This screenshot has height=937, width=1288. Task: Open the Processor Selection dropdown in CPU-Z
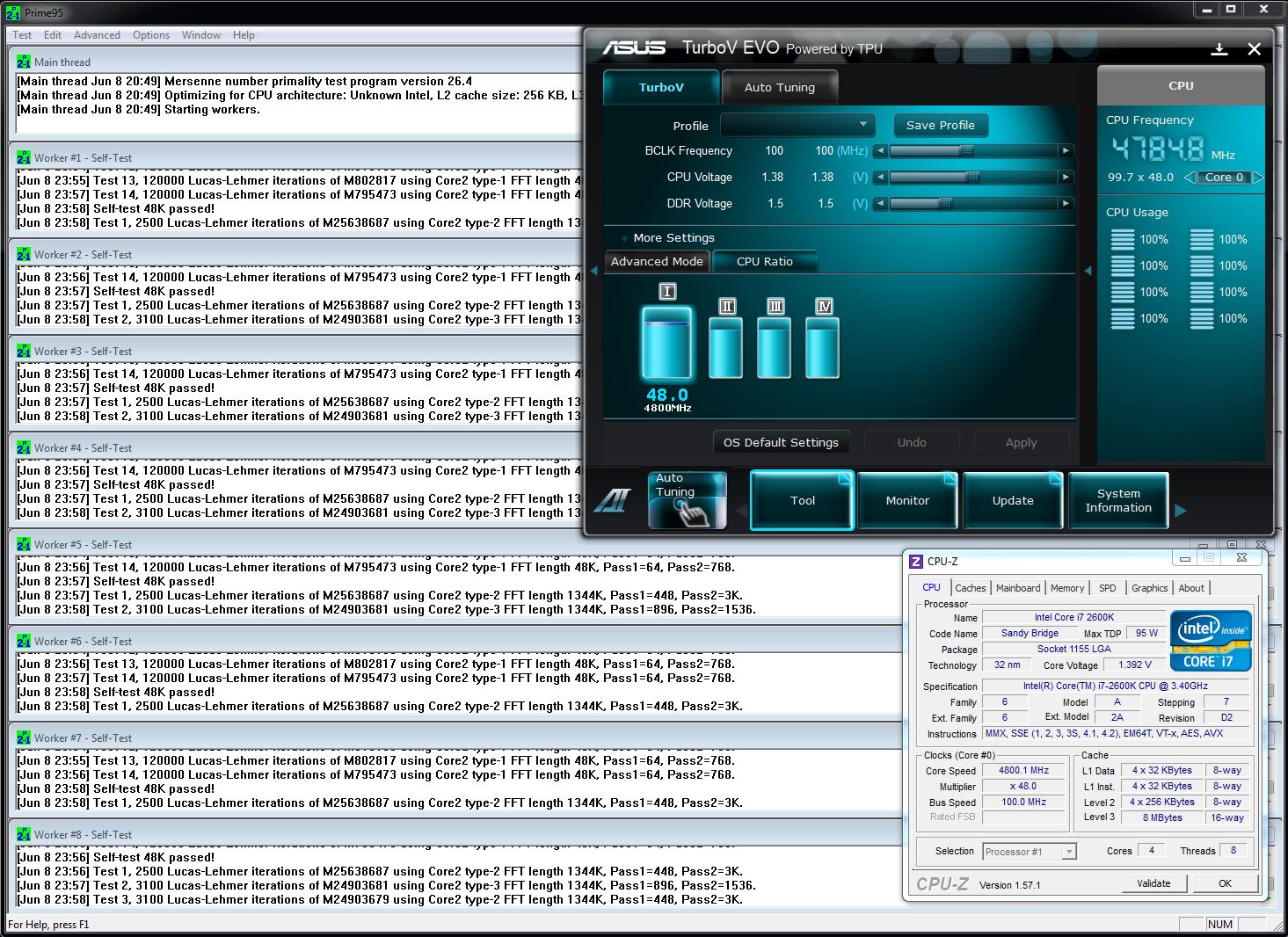click(1030, 851)
